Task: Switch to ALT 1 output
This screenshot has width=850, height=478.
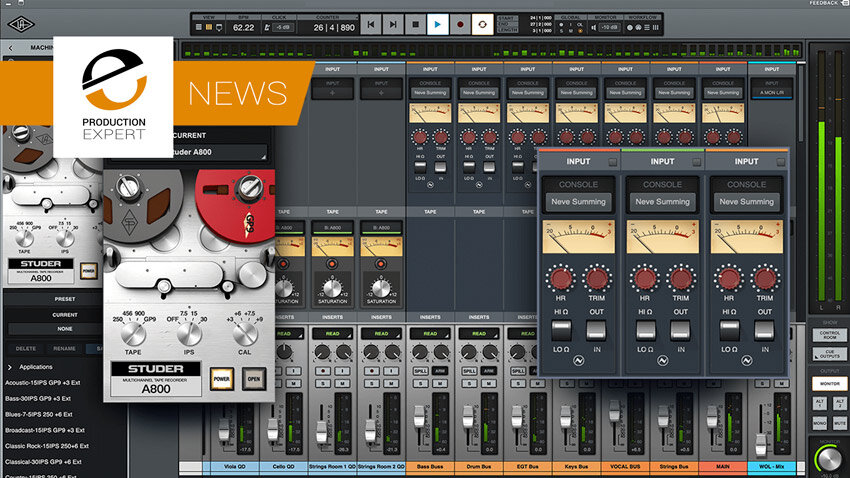Action: (x=820, y=403)
